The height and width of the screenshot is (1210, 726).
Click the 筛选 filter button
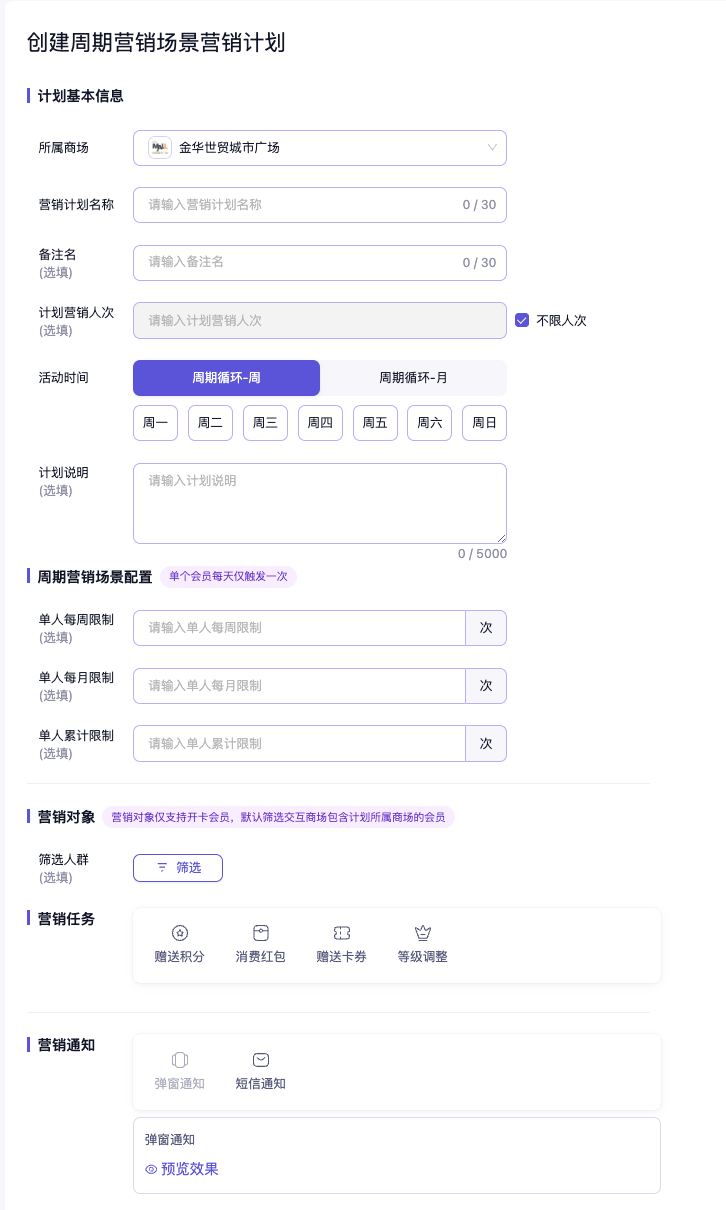pyautogui.click(x=178, y=868)
